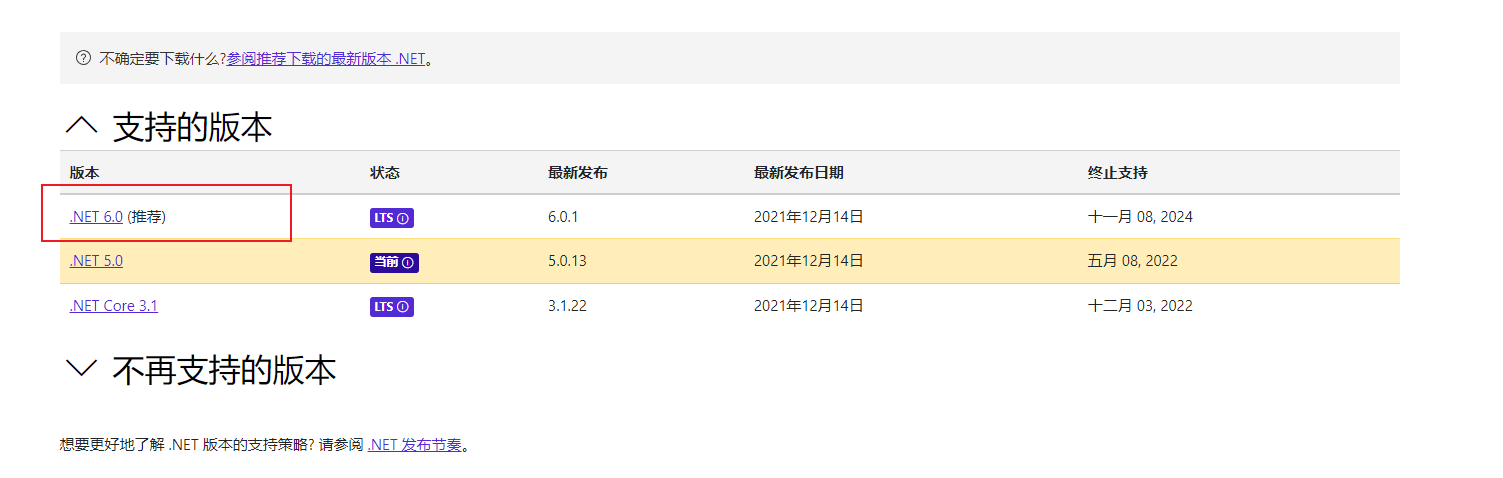Expand the 不再支持的版本 section
Viewport: 1503px width, 478px height.
tap(81, 370)
